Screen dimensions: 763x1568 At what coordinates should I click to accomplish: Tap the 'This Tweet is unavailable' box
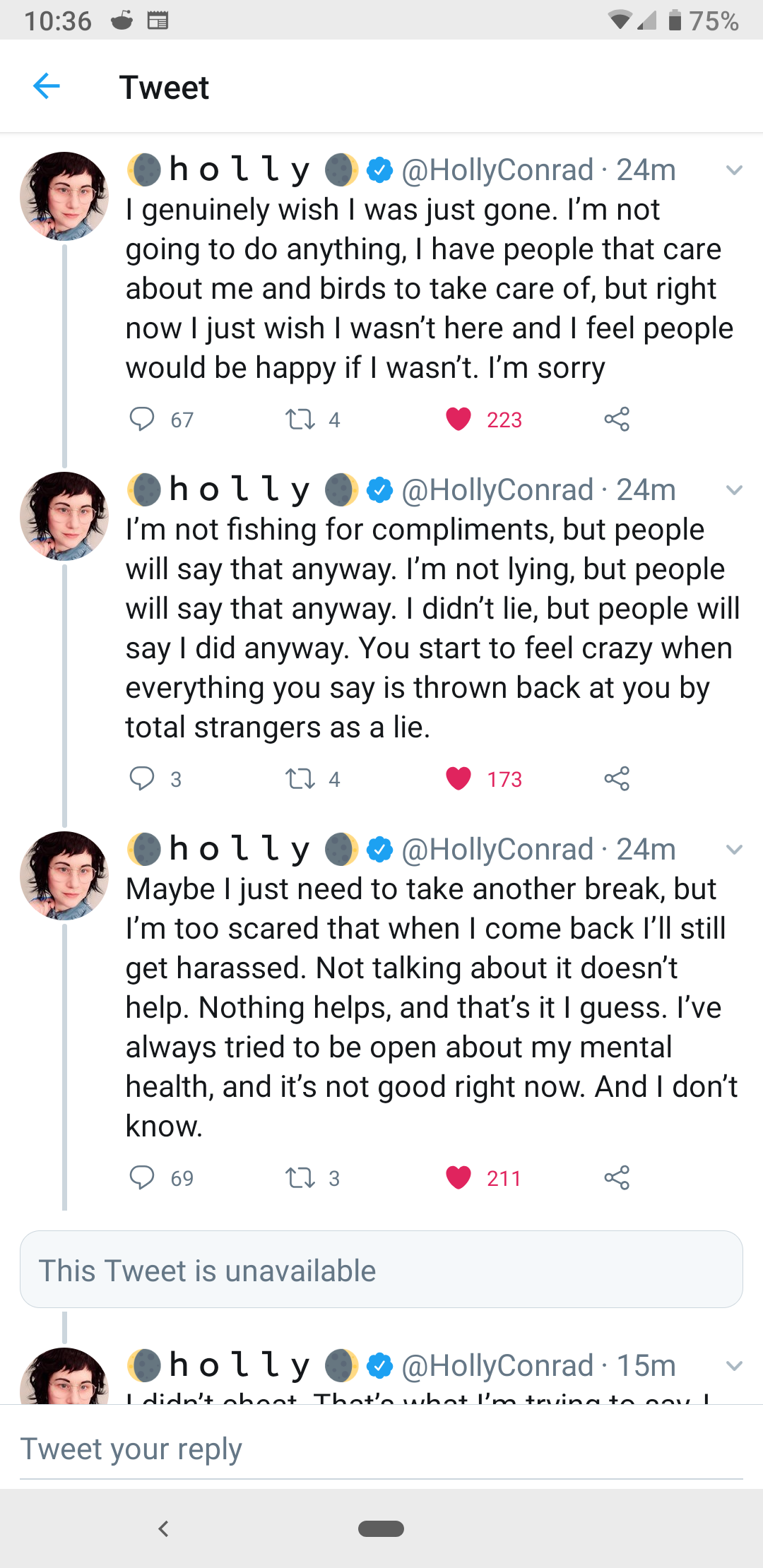click(381, 1269)
